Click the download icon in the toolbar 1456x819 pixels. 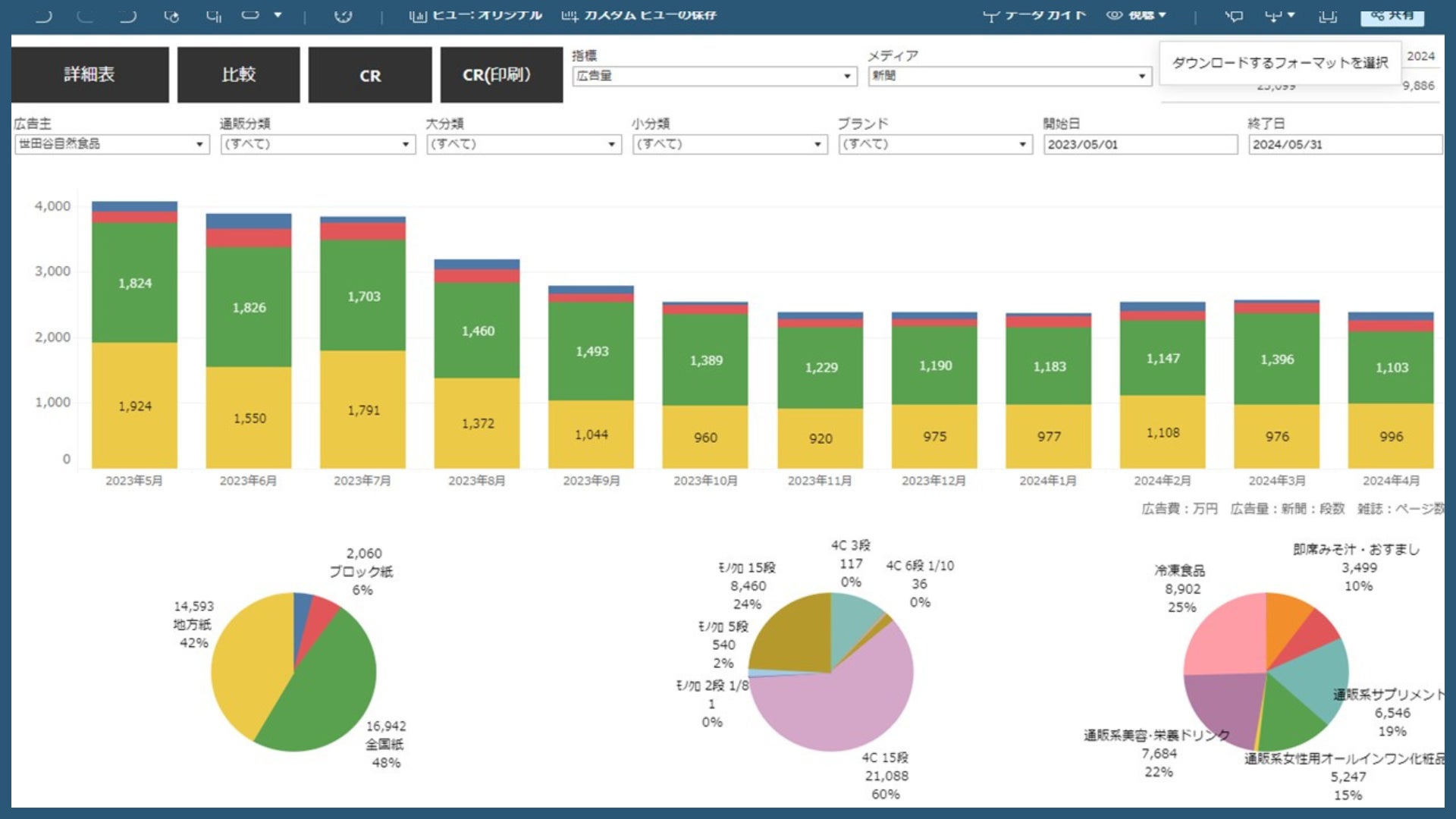pos(1273,15)
